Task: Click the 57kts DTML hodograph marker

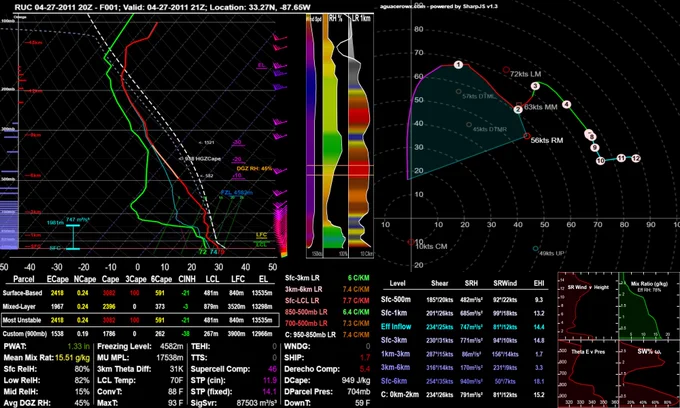Action: click(458, 91)
